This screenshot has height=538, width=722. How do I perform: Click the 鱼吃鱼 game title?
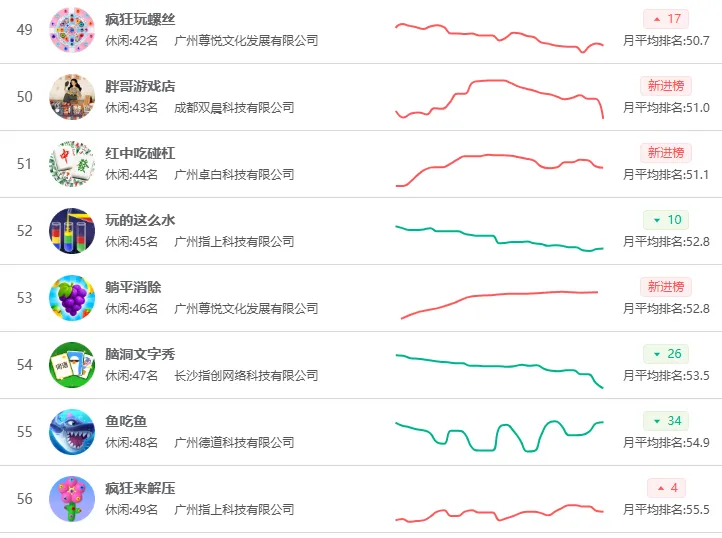pyautogui.click(x=126, y=421)
